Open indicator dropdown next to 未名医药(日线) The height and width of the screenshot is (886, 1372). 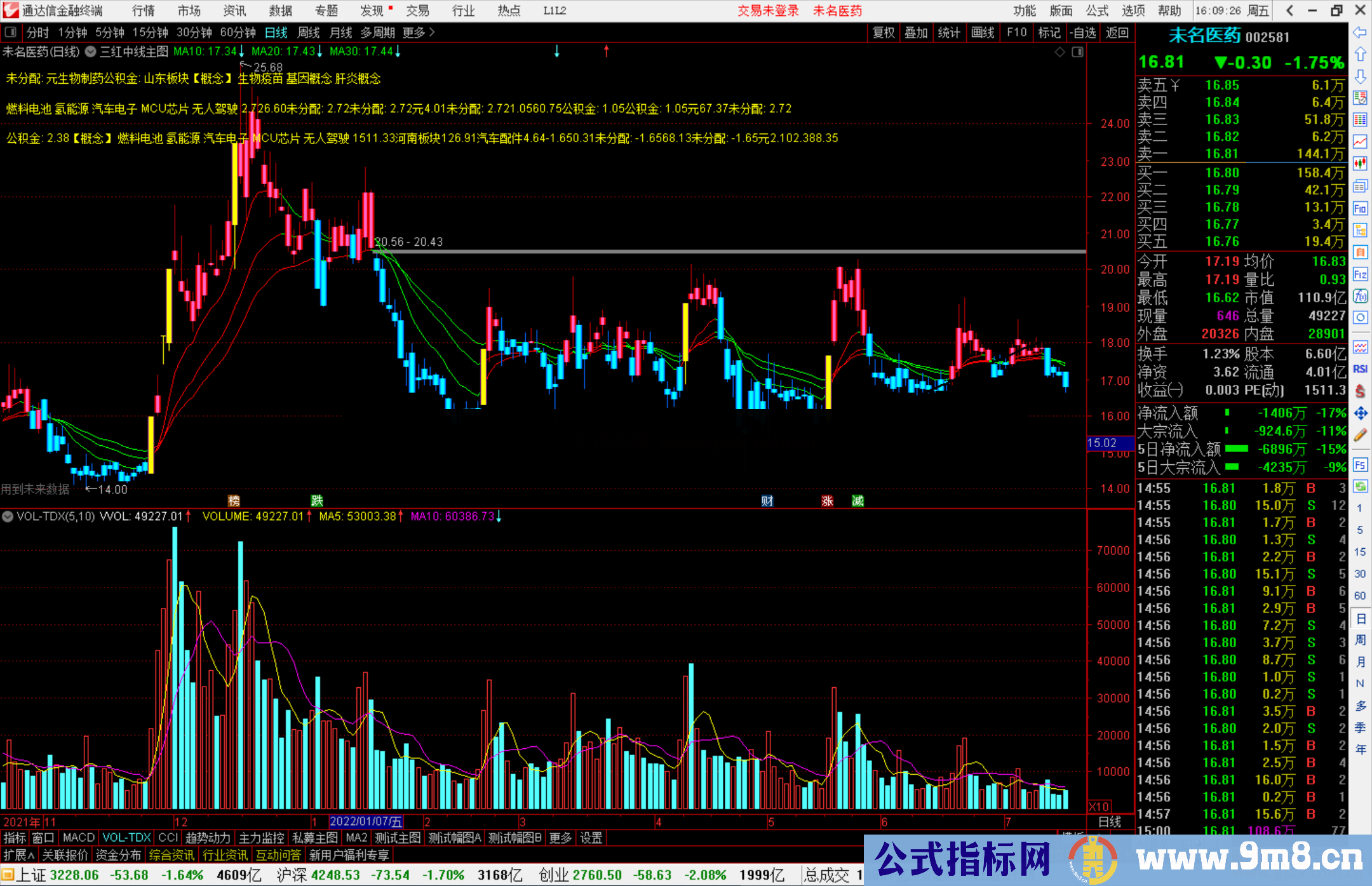tap(91, 51)
